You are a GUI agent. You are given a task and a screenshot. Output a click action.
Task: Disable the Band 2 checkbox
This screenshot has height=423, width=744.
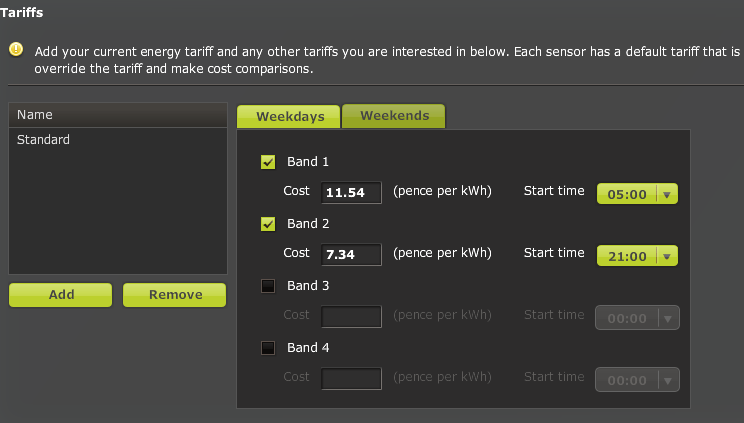tap(268, 224)
